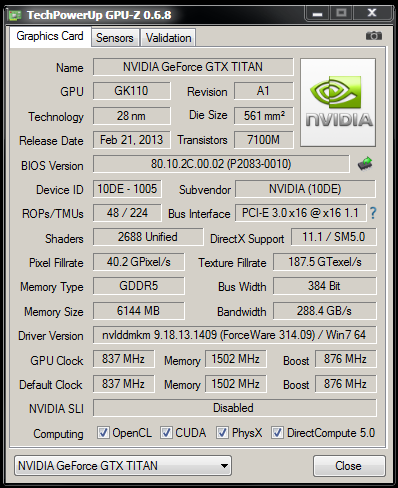398x488 pixels.
Task: Close window via title bar X
Action: 372,14
